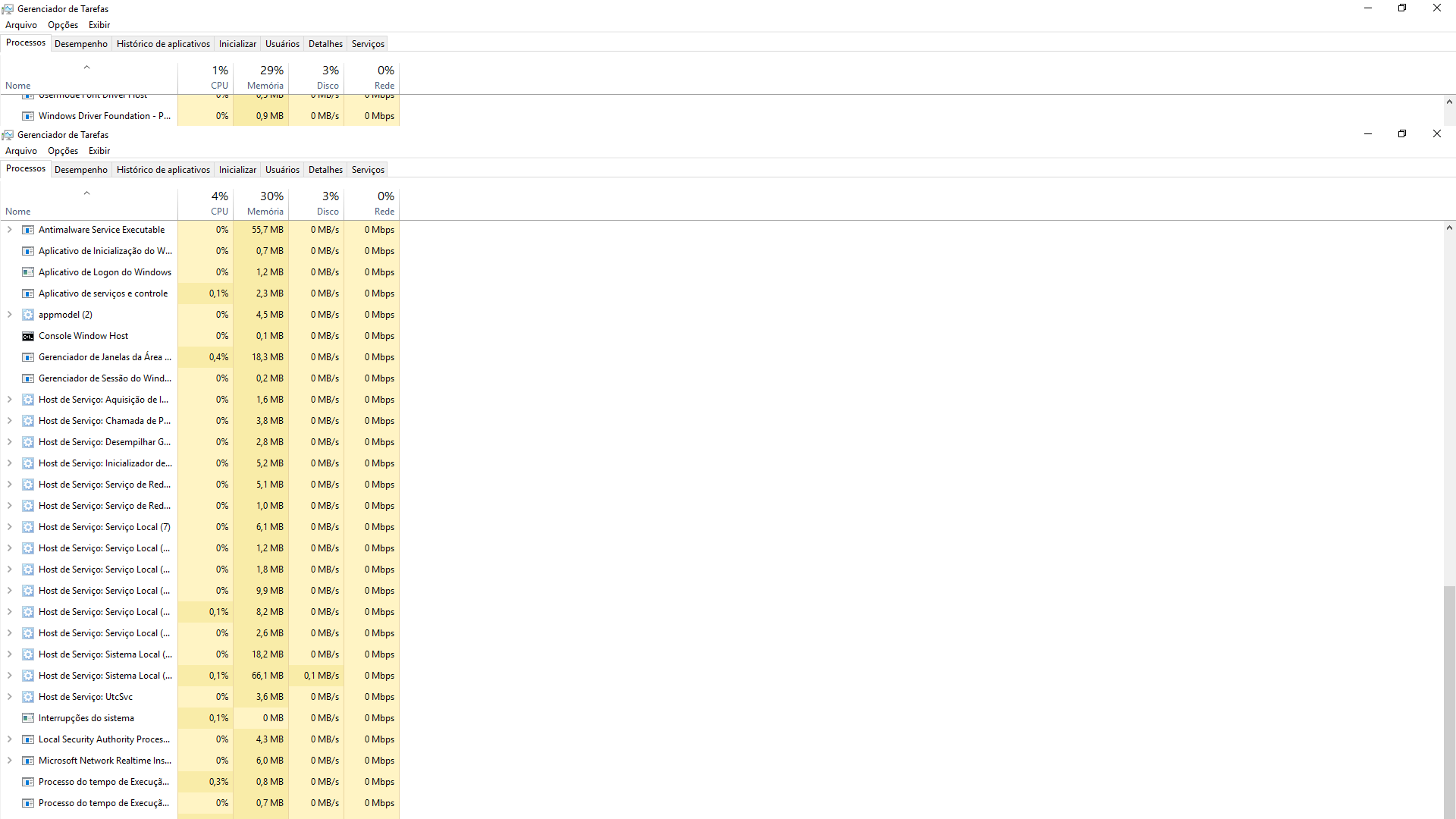Click the Host de Serviço: Inicializador icon

pyautogui.click(x=28, y=463)
